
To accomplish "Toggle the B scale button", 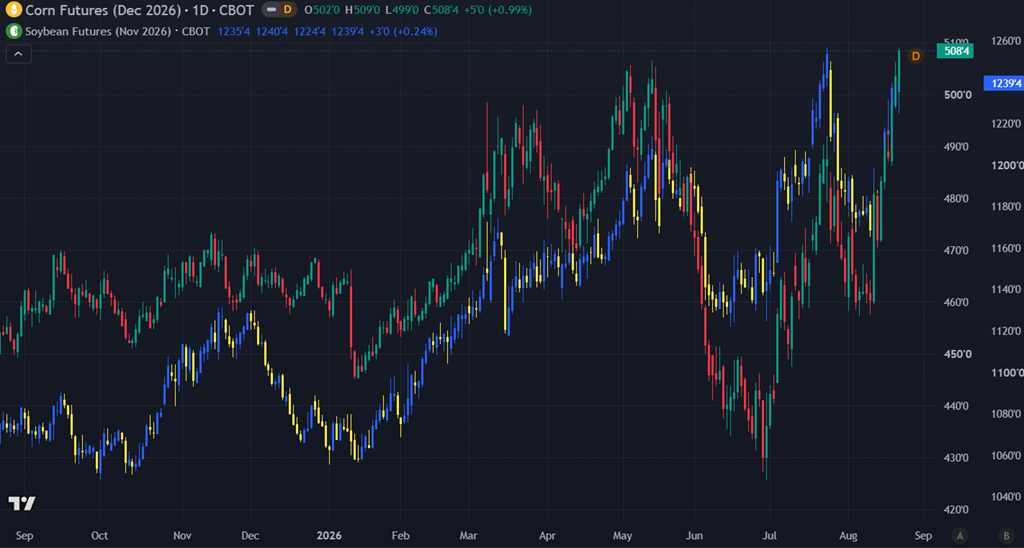I will tap(1006, 536).
